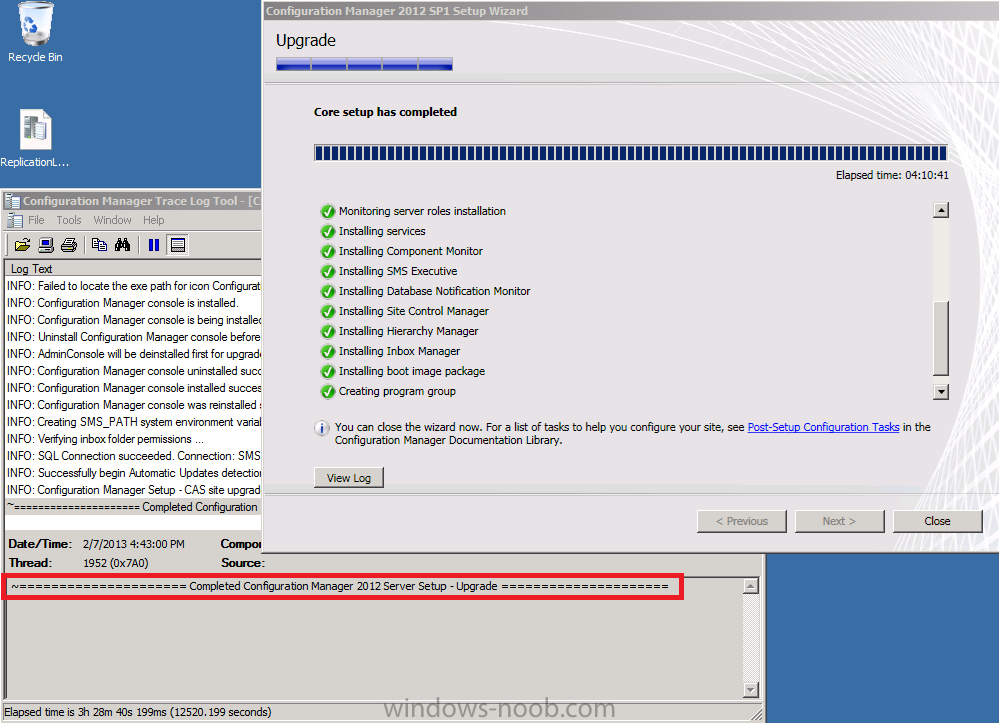Click the scroll down arrow of the setup task list
Viewport: 999px width, 723px height.
(x=941, y=391)
